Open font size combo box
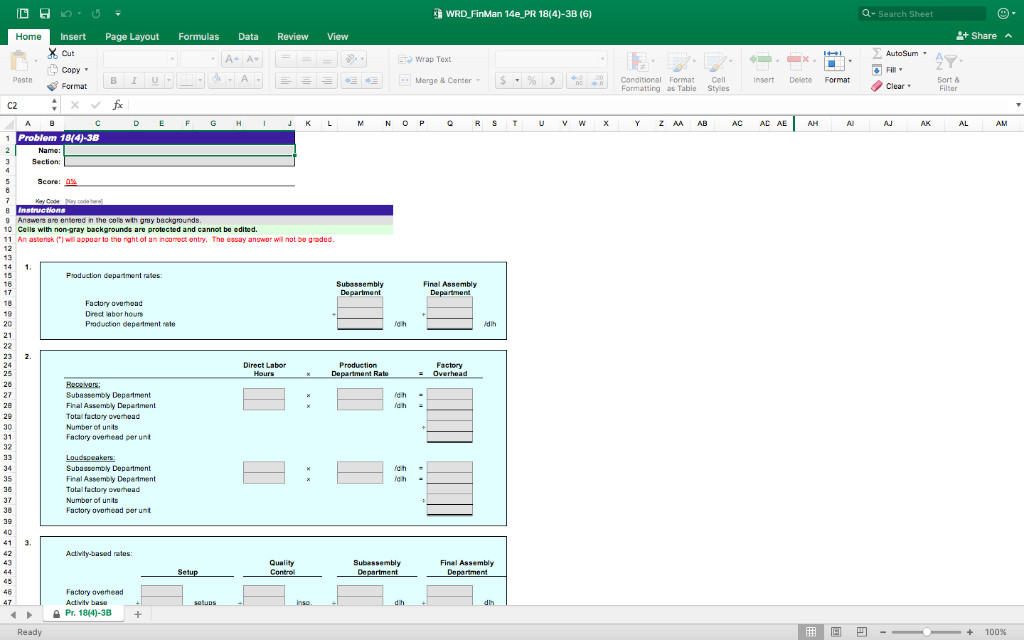Image resolution: width=1024 pixels, height=640 pixels. pos(199,59)
